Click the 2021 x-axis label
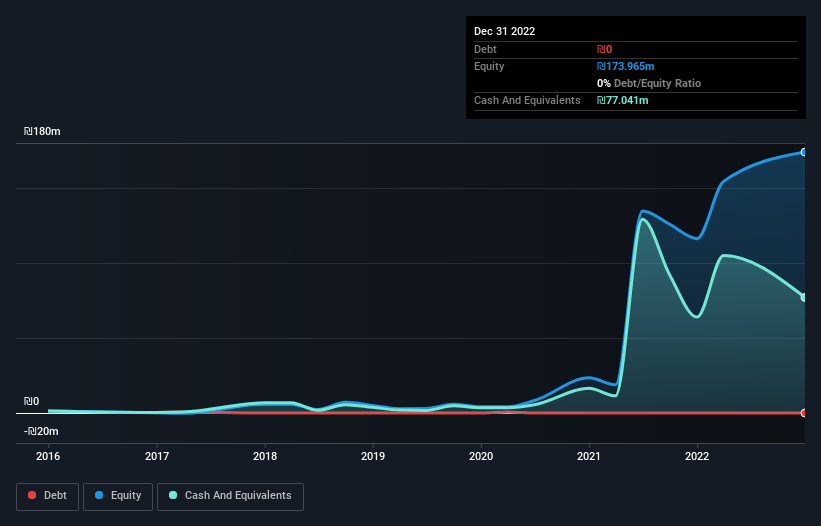Screen dimensions: 821x526 589,456
